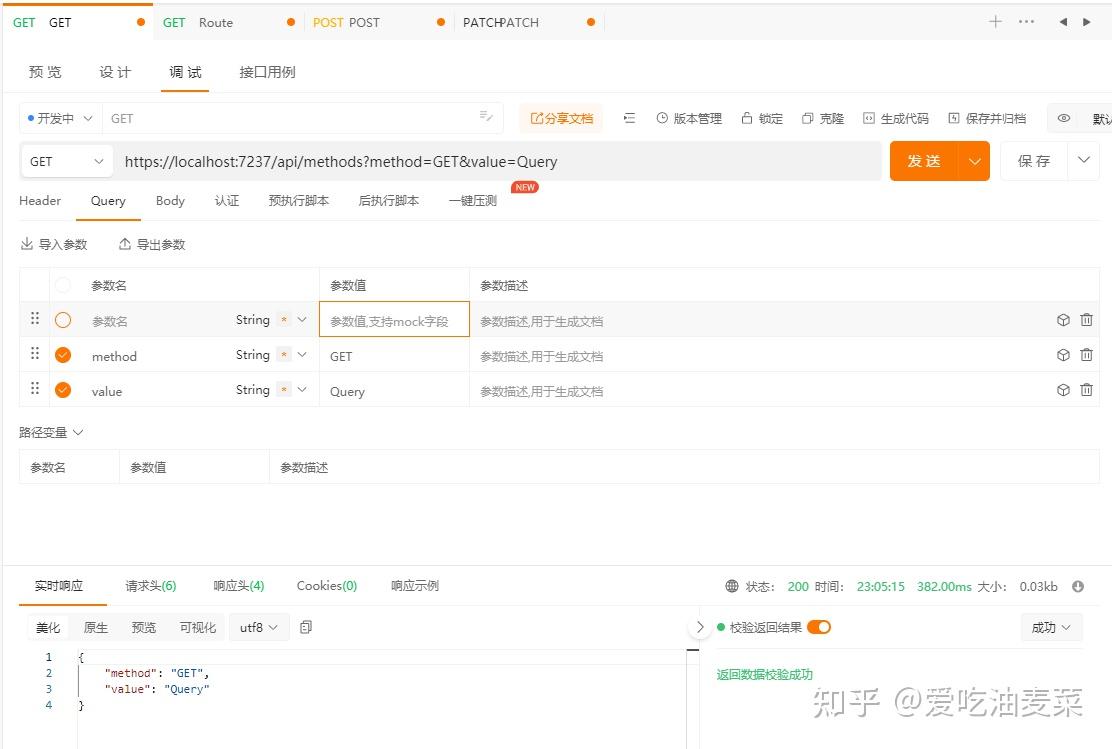1112x749 pixels.
Task: Open the 认证 auth tab
Action: (x=227, y=201)
